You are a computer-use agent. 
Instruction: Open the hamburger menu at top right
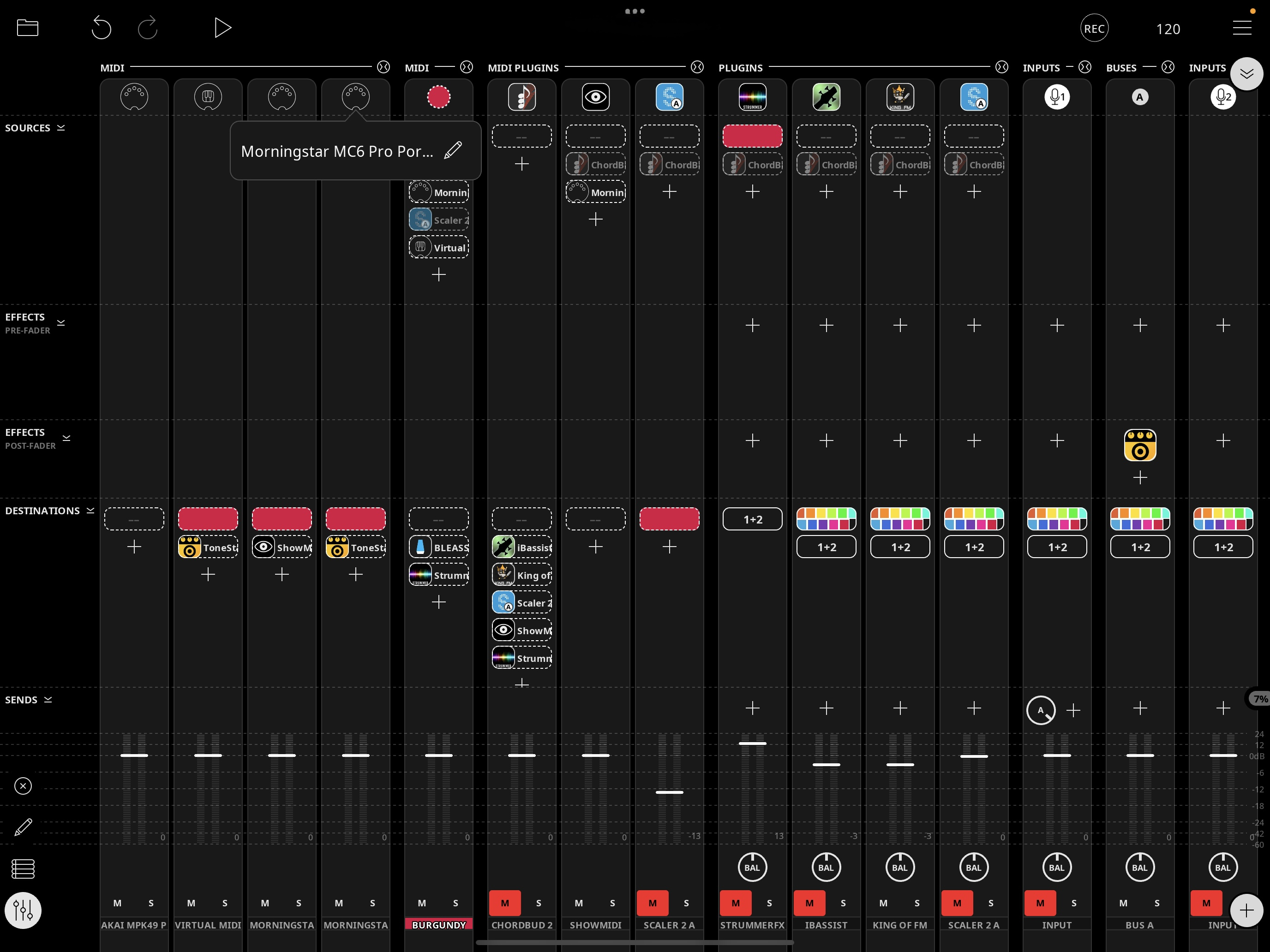[1242, 28]
